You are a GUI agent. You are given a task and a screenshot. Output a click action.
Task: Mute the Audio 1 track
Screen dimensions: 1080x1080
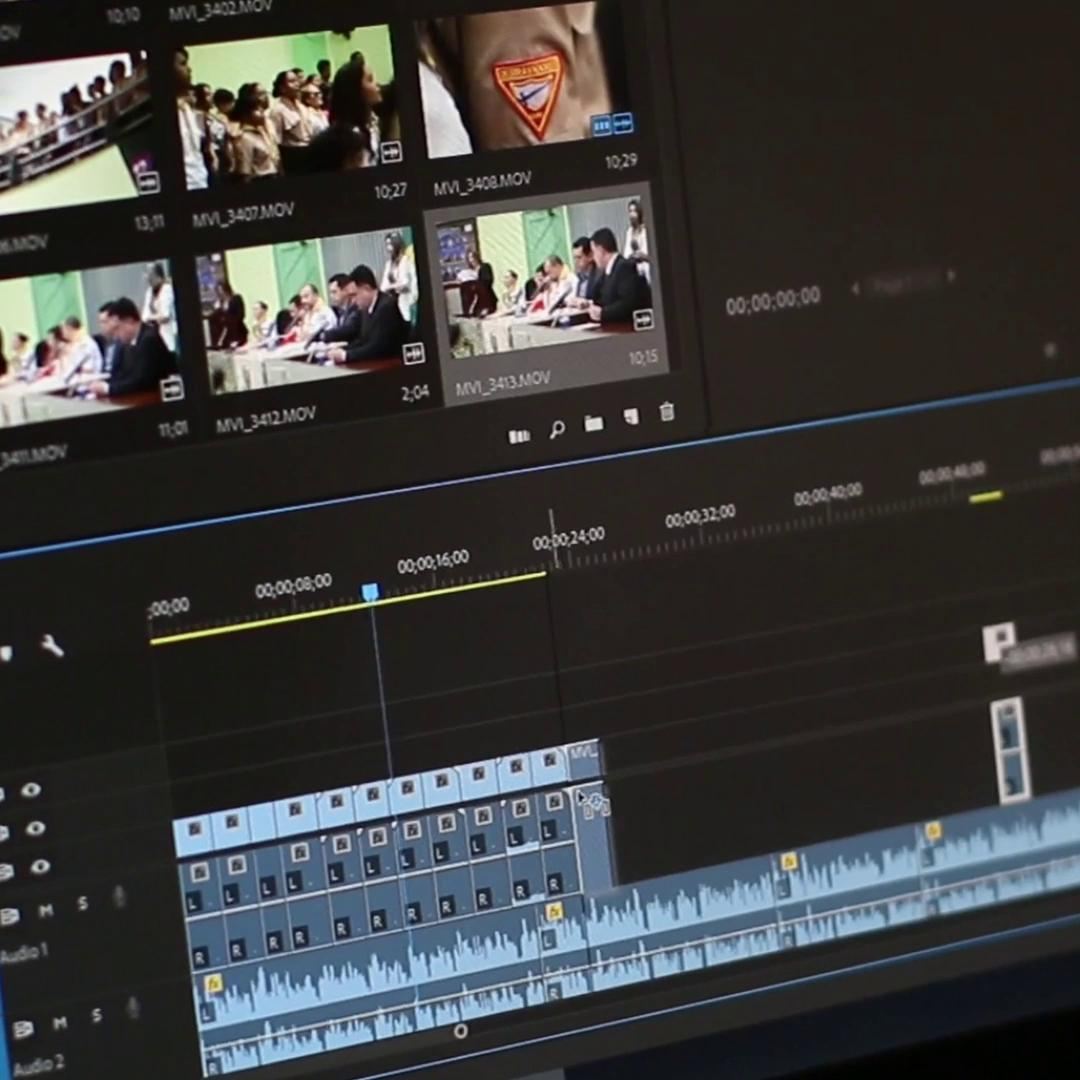45,910
